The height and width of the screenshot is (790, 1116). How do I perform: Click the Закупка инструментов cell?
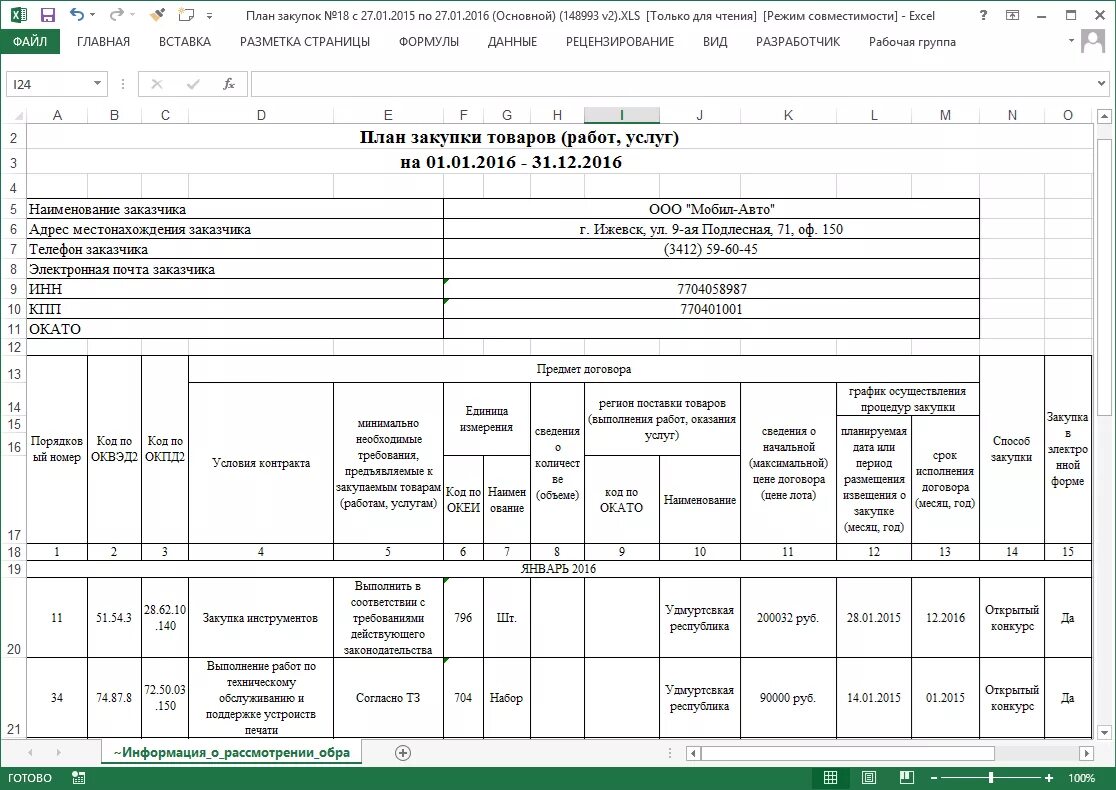pos(260,618)
